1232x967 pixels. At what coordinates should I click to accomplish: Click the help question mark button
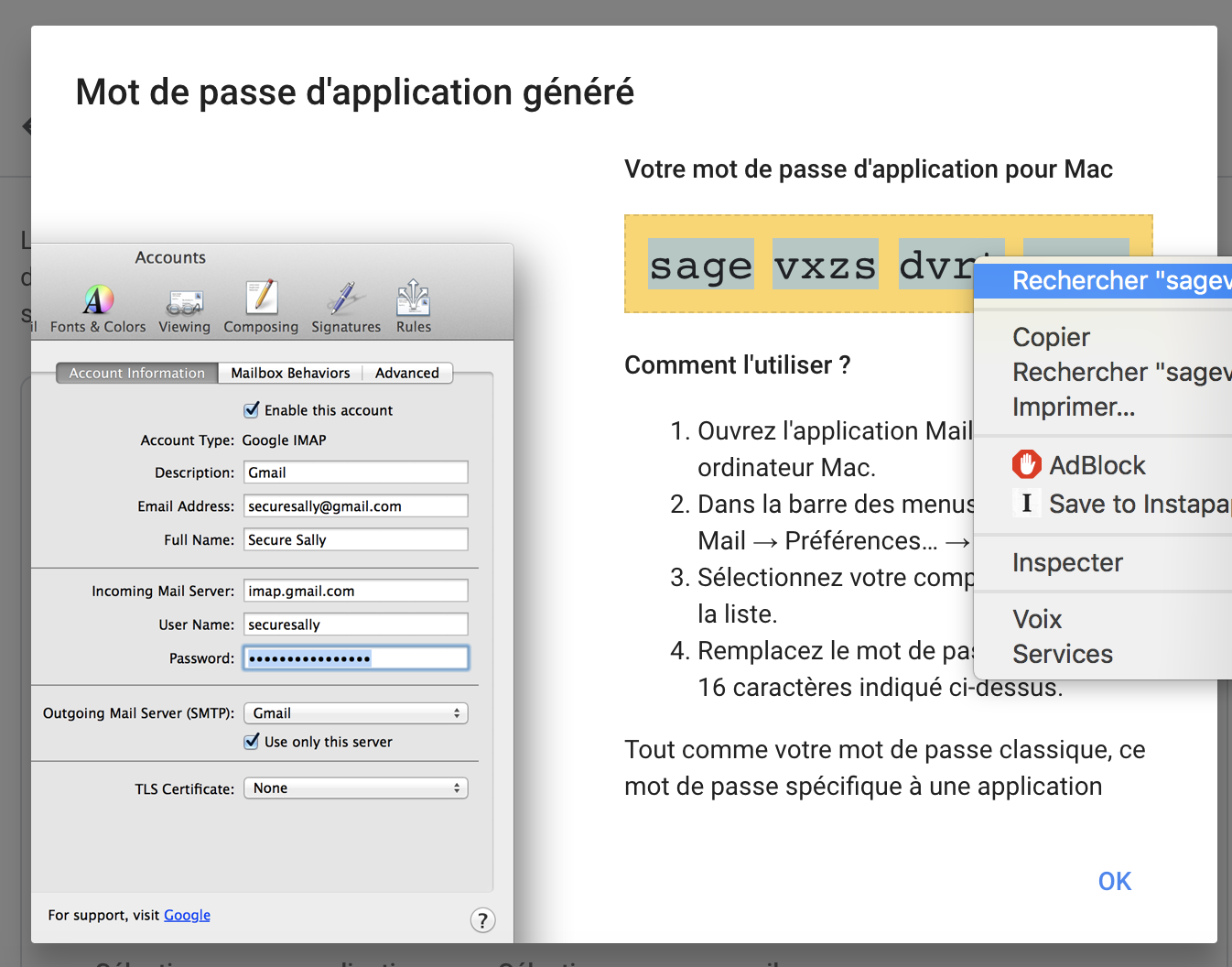click(x=482, y=920)
